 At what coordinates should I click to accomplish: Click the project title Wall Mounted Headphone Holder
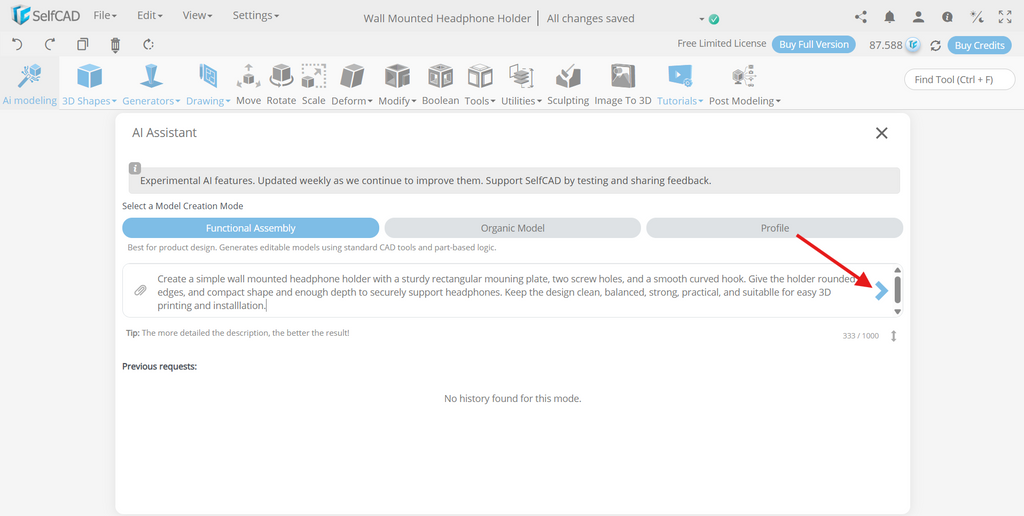[x=447, y=18]
